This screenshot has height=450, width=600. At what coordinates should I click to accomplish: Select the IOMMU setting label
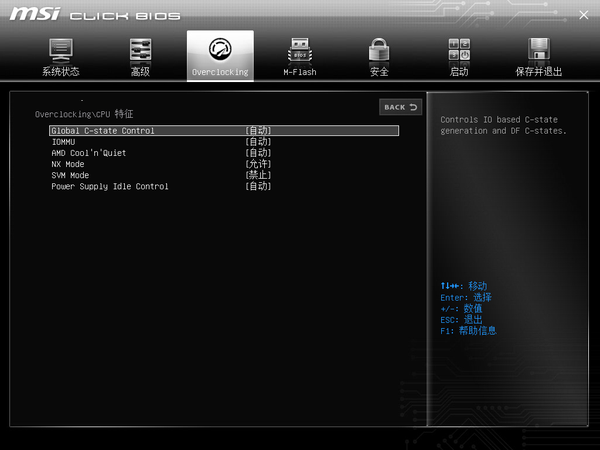64,142
